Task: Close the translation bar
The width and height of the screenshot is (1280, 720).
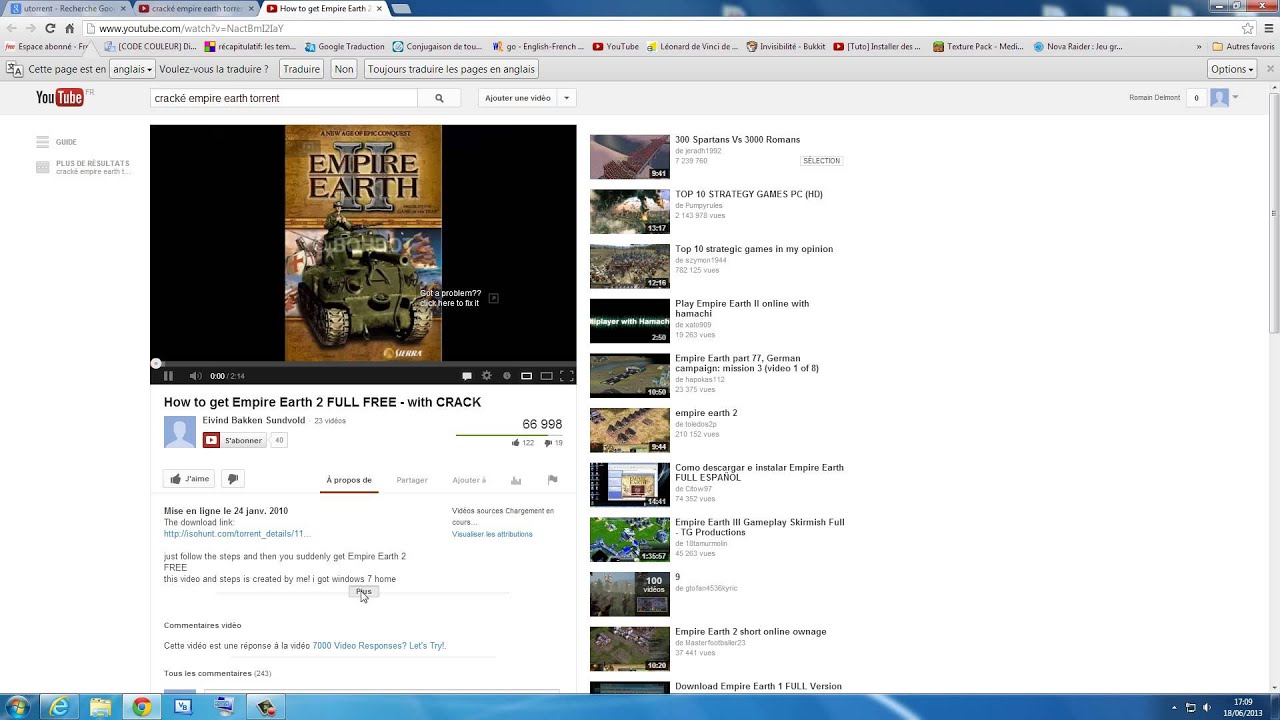Action: click(x=1268, y=69)
